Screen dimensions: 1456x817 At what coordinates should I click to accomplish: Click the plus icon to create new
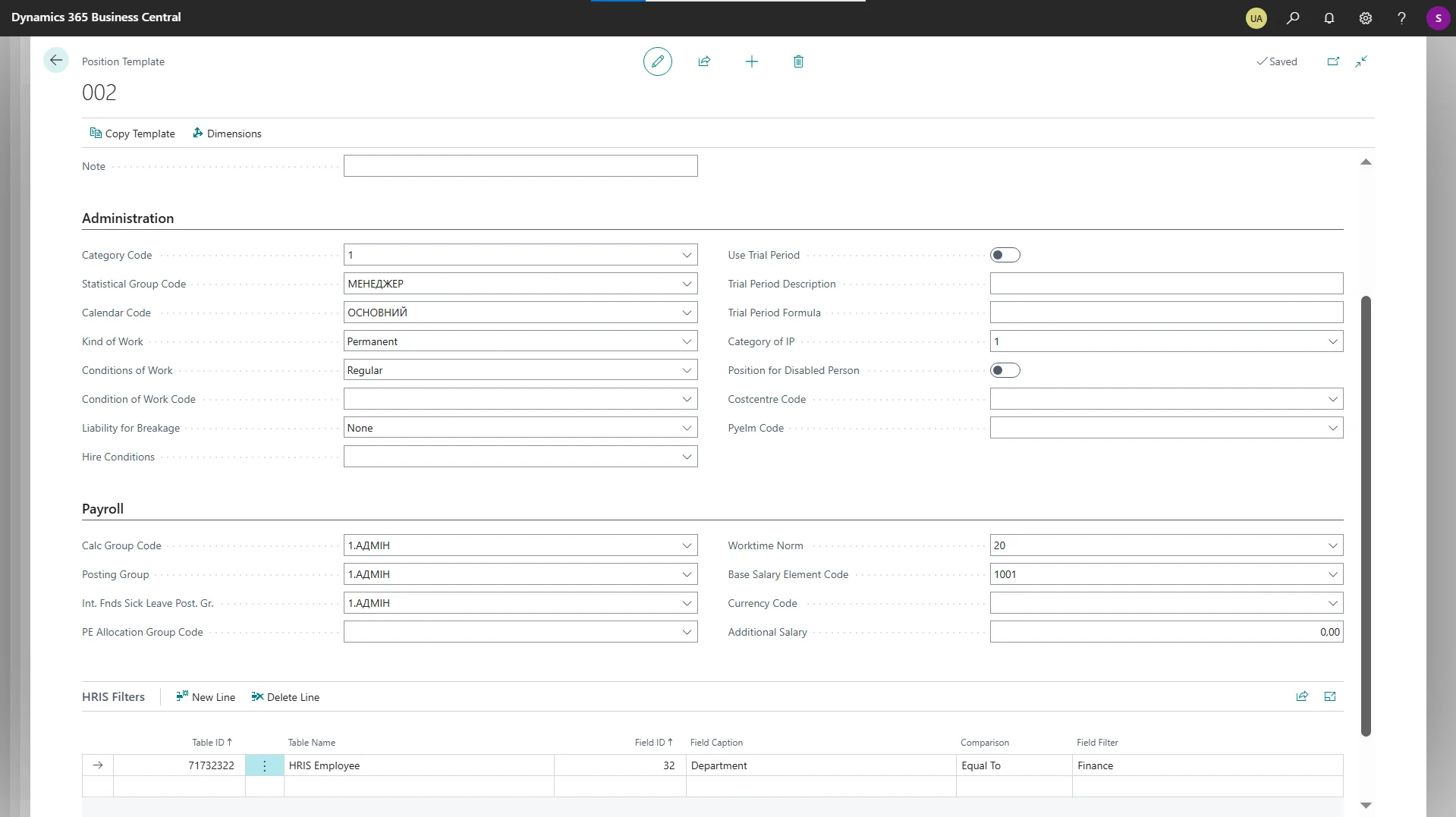tap(751, 61)
